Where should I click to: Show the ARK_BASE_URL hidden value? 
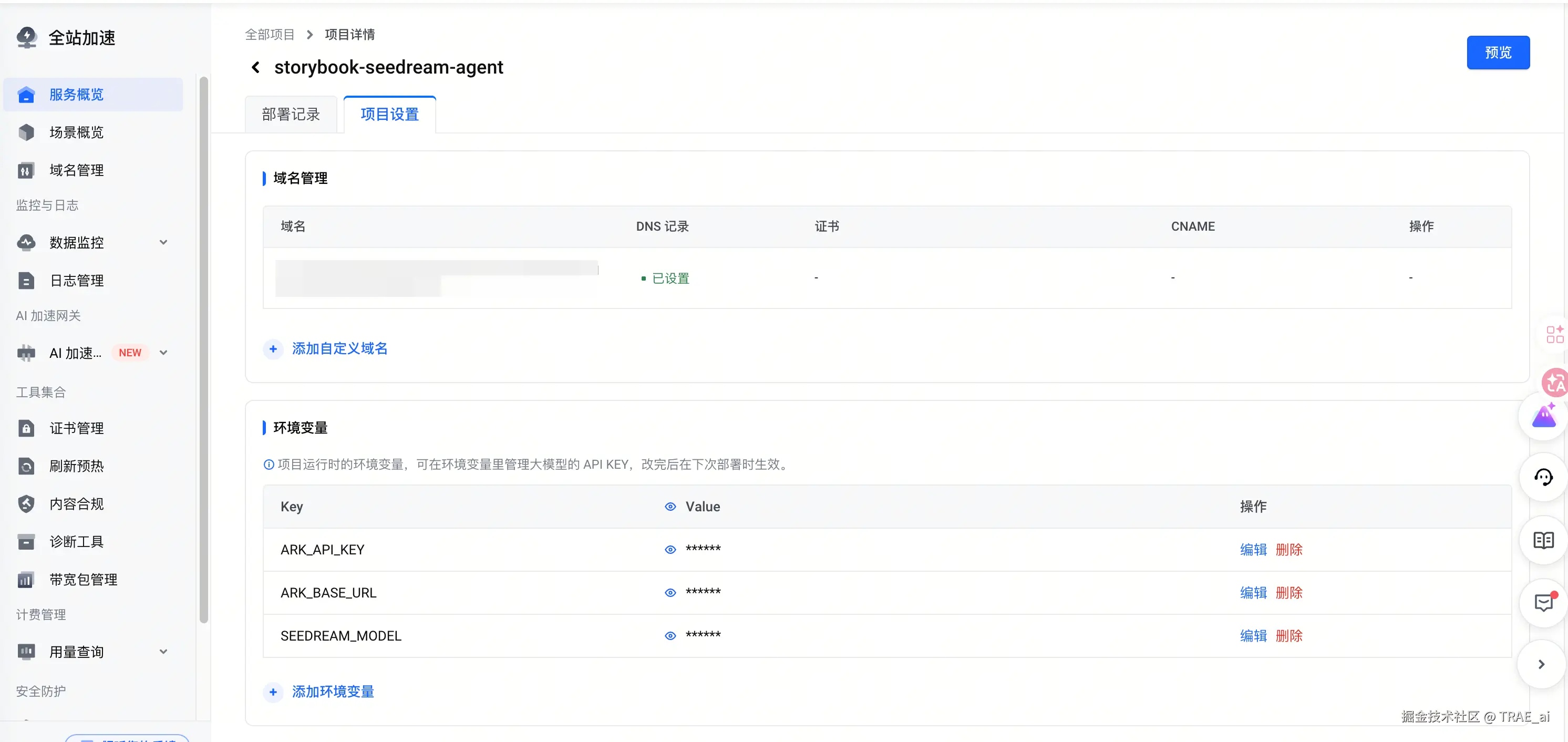670,593
